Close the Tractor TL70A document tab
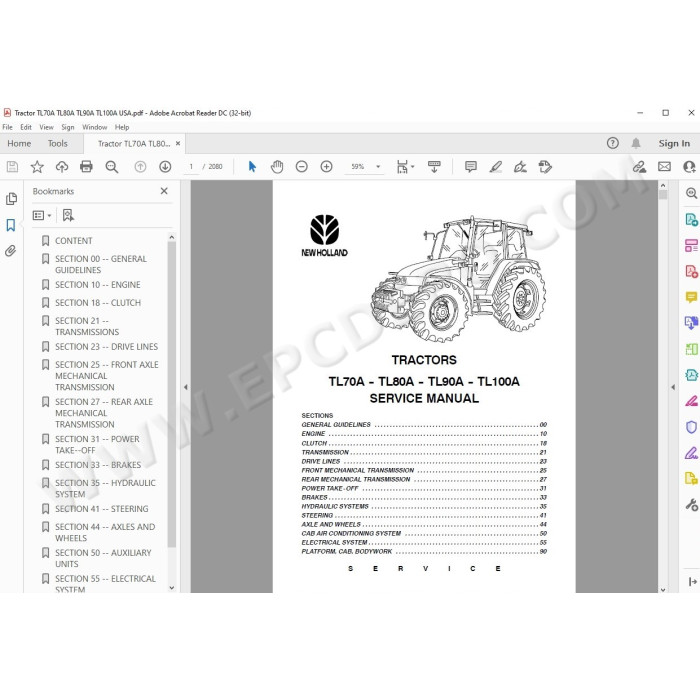Screen dimensions: 700x700 click(178, 143)
